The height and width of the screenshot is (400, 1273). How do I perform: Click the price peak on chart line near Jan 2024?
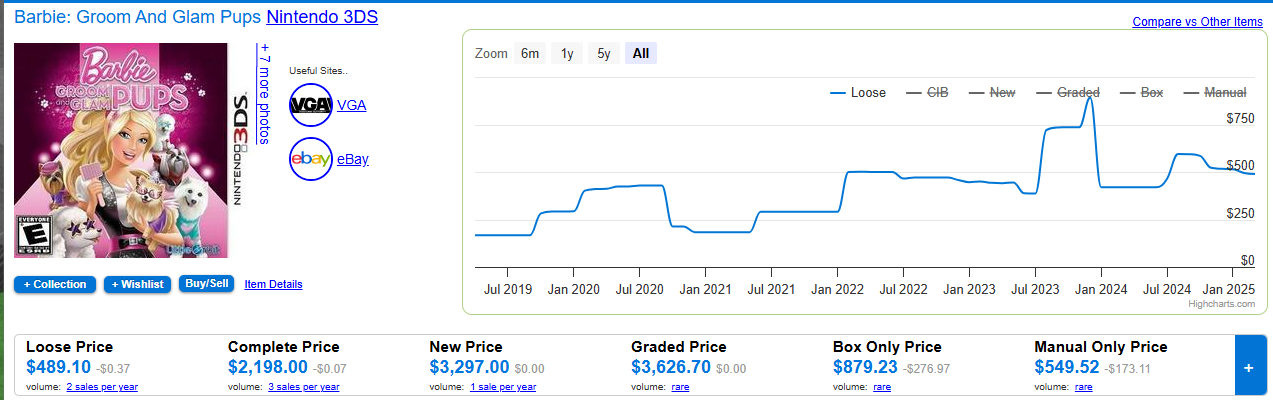[1089, 98]
